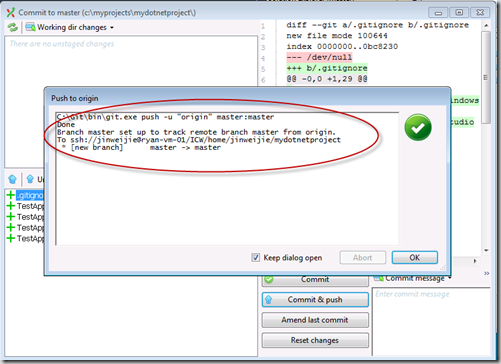Viewport: 501px width, 364px height.
Task: Click the 'Push to origin' dialog title
Action: click(75, 98)
